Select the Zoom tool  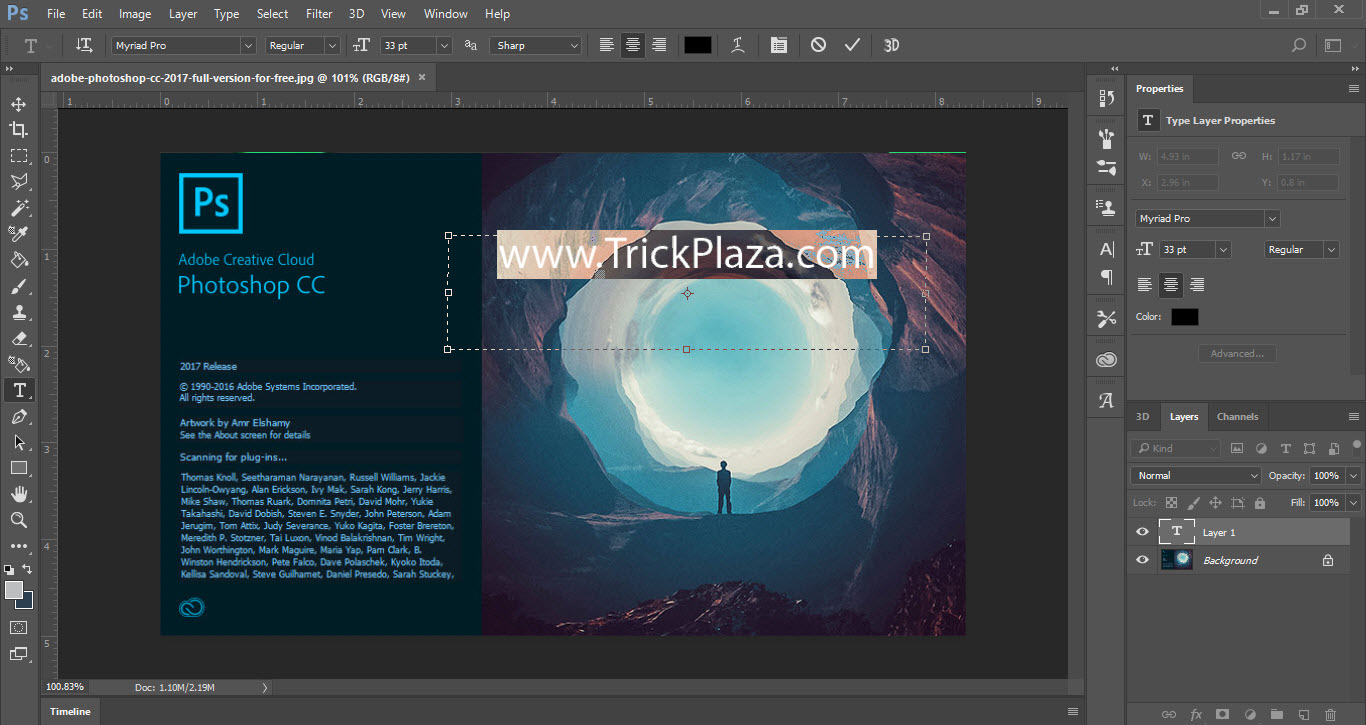[x=18, y=520]
